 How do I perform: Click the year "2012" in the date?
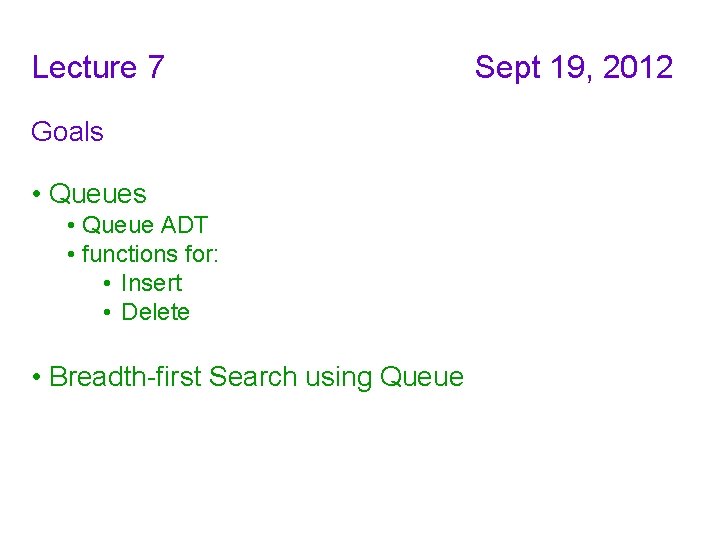click(637, 67)
